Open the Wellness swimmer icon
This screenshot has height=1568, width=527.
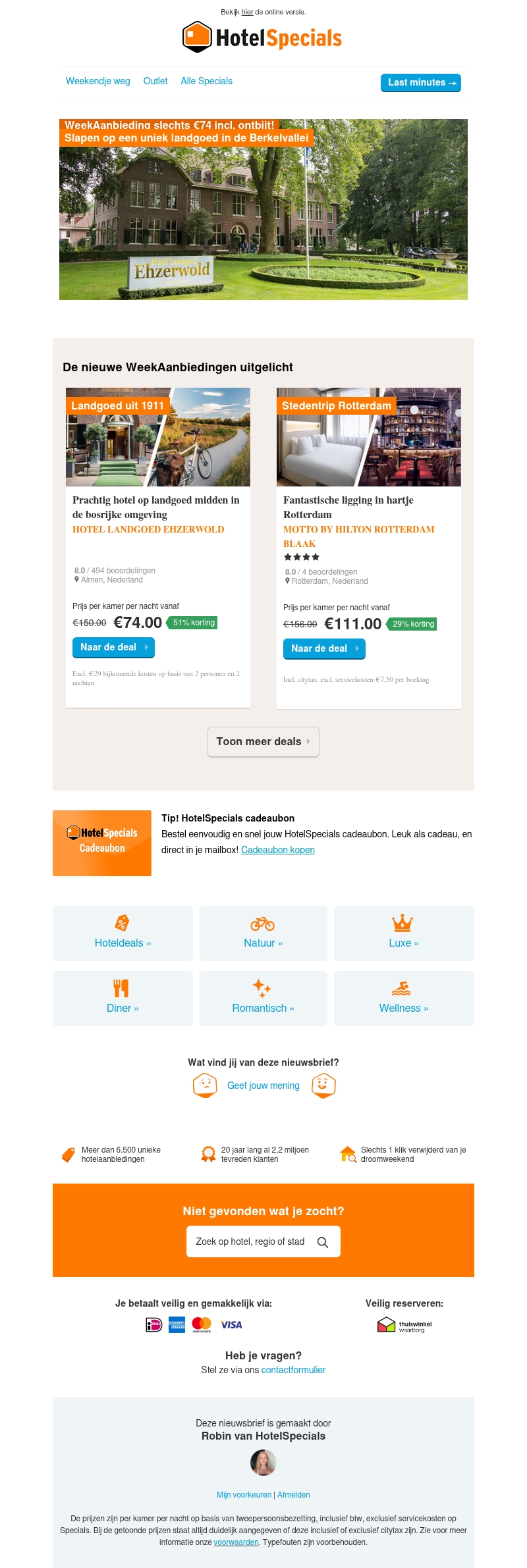401,988
